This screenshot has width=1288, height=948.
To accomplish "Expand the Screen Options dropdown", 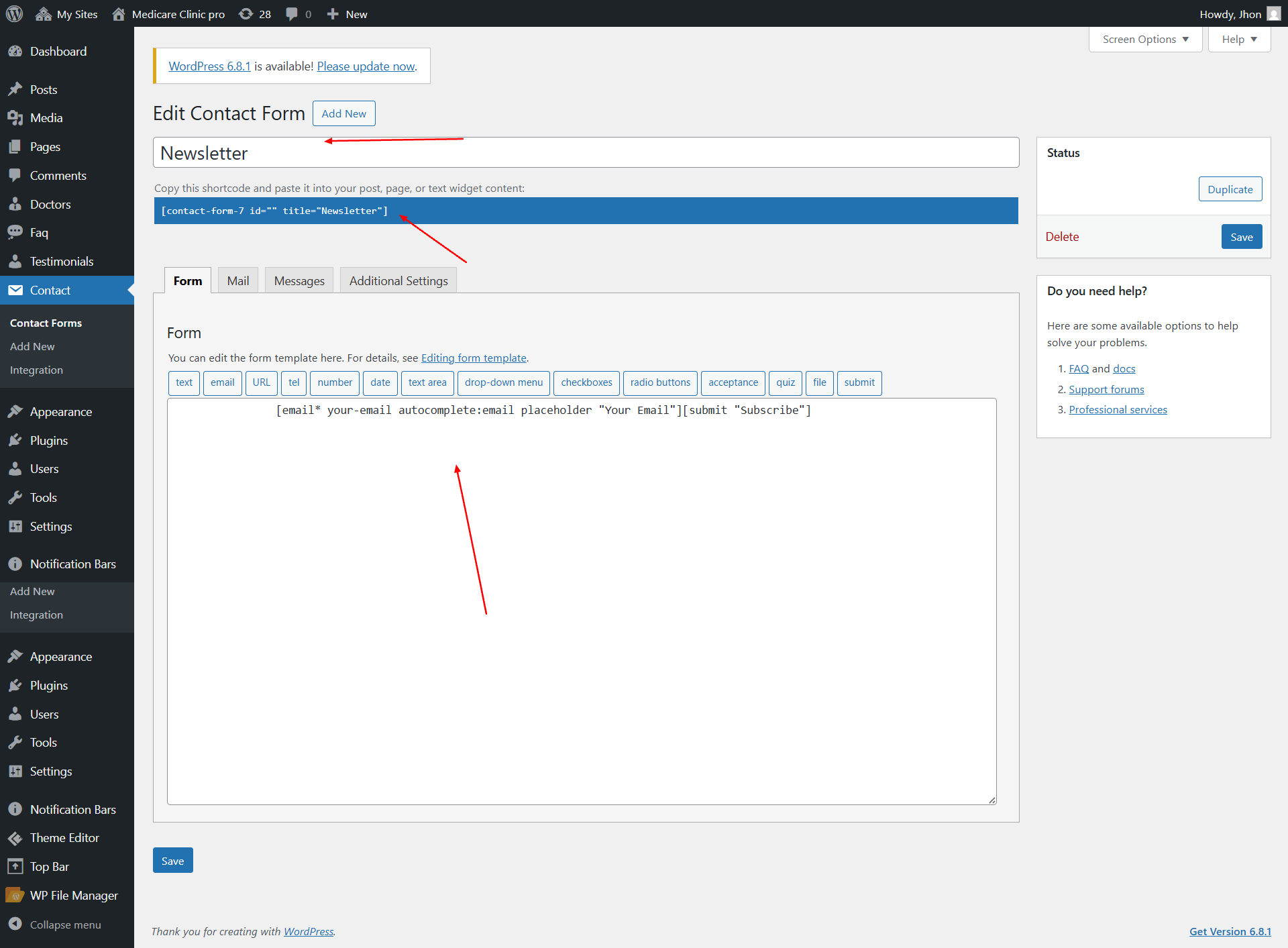I will (1146, 40).
